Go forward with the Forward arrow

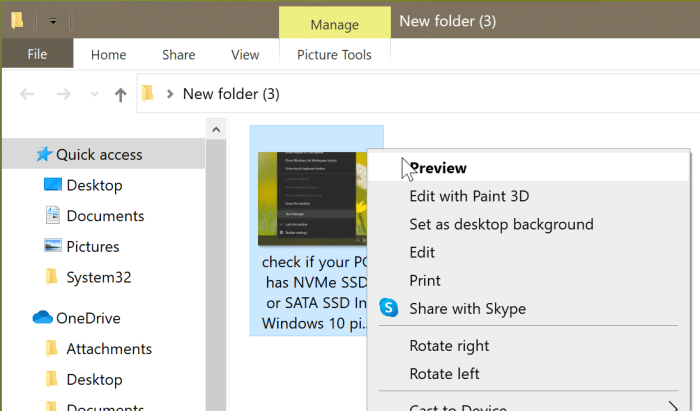63,94
